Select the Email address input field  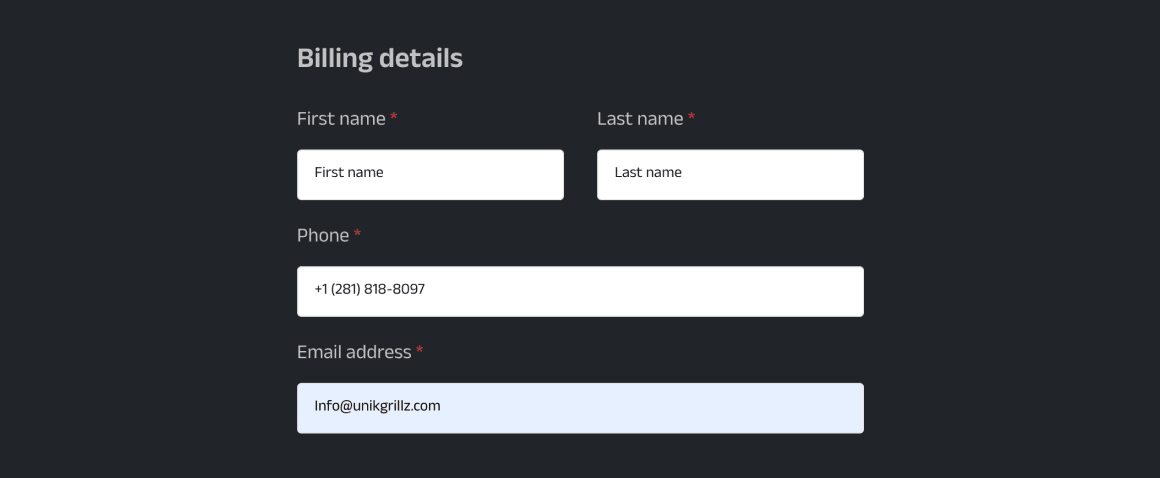[580, 408]
